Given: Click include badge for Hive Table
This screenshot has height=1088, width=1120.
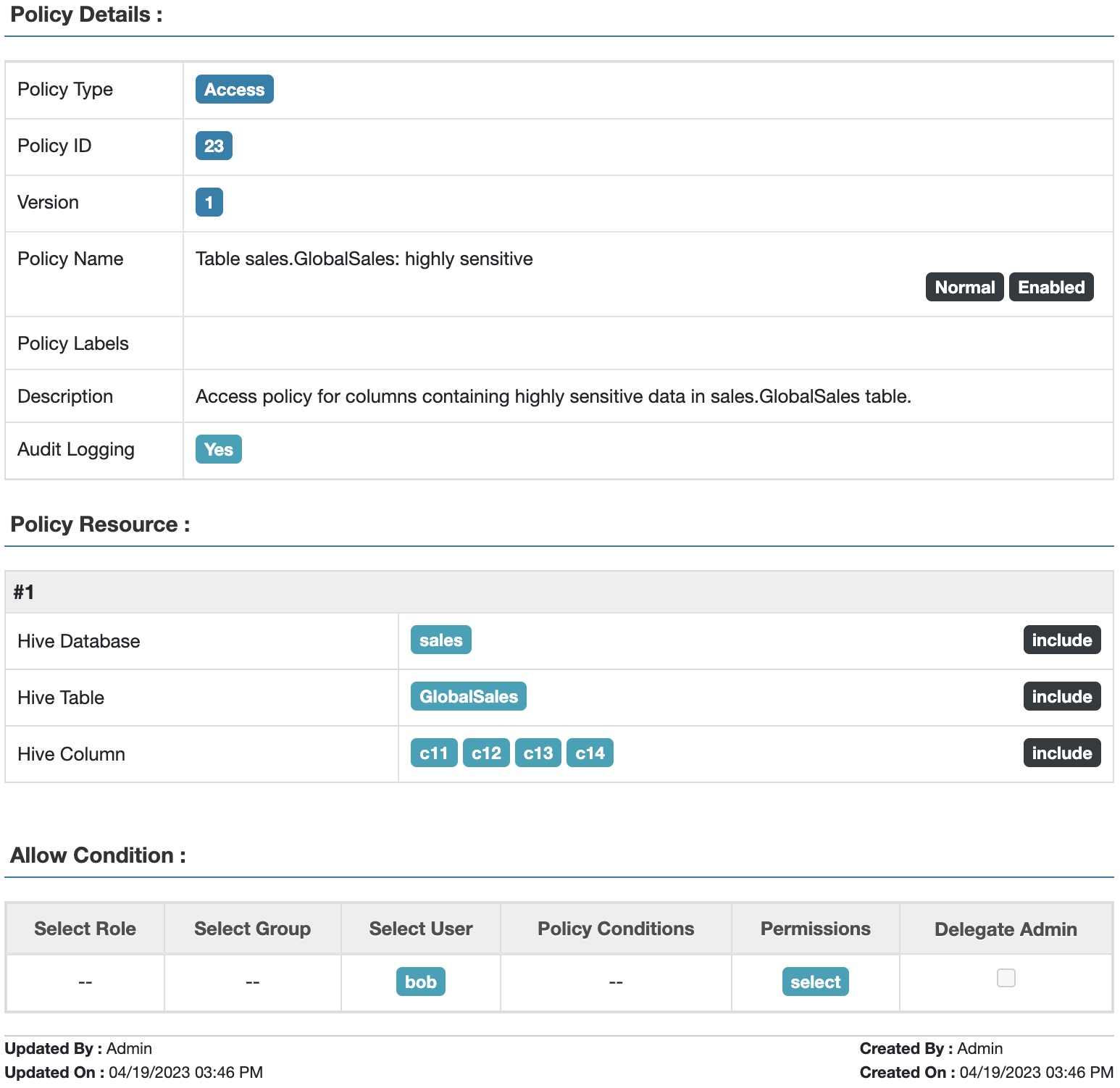Looking at the screenshot, I should (1061, 697).
